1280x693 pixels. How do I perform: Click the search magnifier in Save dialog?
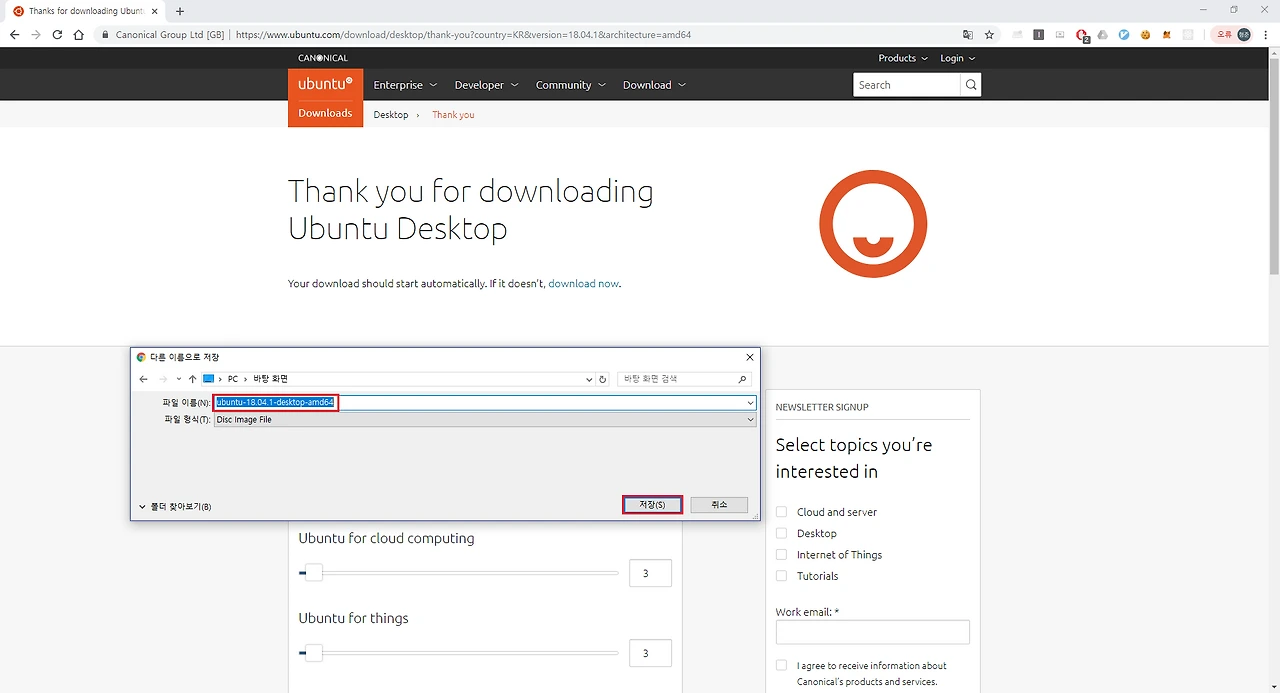[742, 379]
